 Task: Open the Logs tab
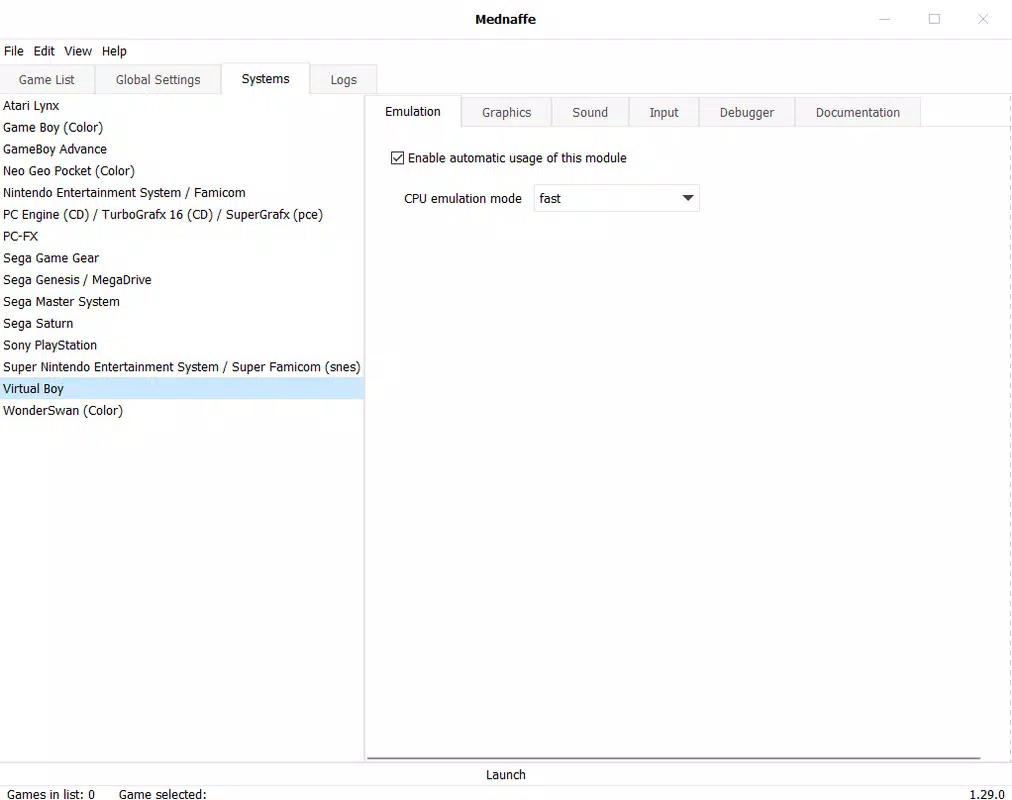pyautogui.click(x=343, y=79)
